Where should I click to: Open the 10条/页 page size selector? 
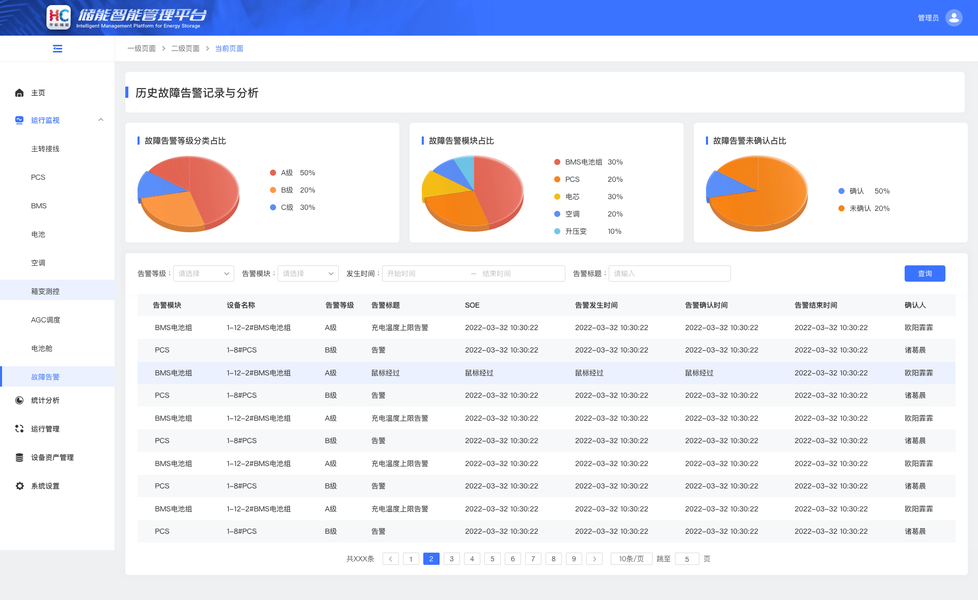(x=631, y=559)
